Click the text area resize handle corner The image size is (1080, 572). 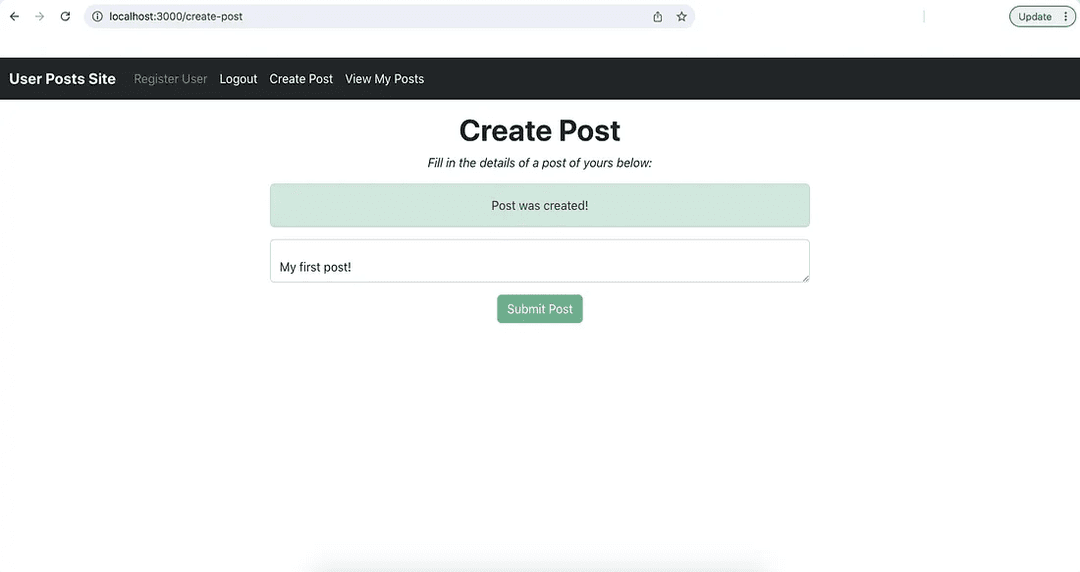805,278
